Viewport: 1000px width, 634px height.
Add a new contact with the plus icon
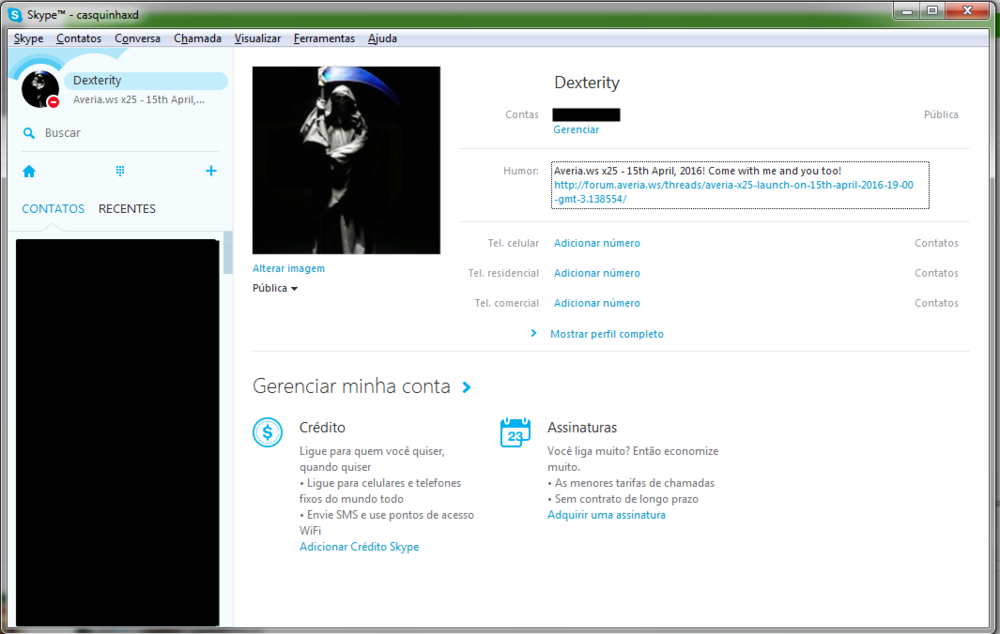[x=211, y=171]
